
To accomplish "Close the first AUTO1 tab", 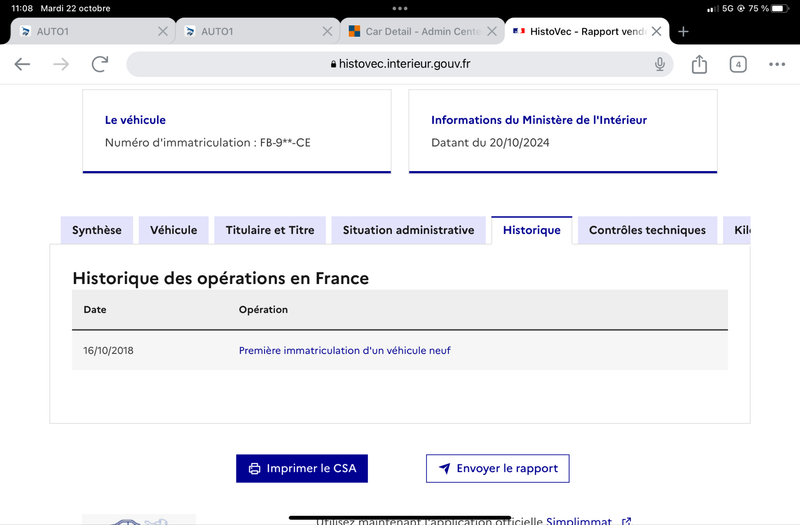I will click(163, 32).
